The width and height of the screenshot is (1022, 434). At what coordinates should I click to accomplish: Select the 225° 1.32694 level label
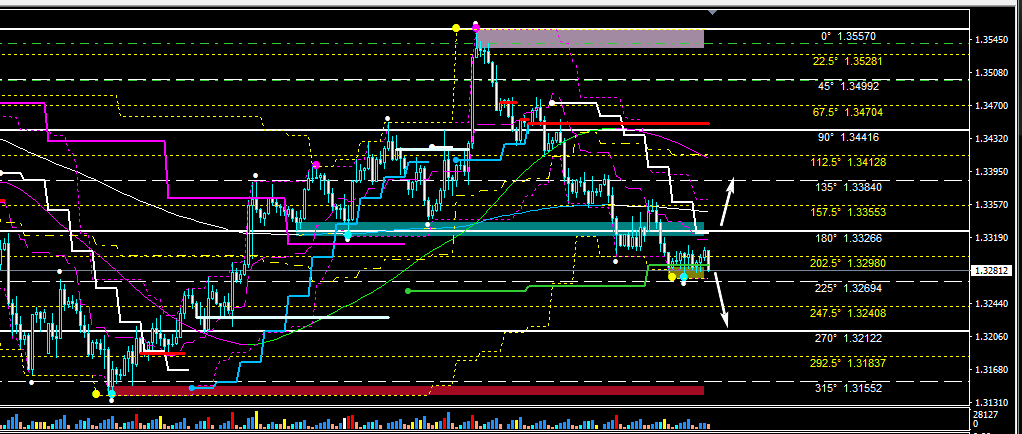850,288
